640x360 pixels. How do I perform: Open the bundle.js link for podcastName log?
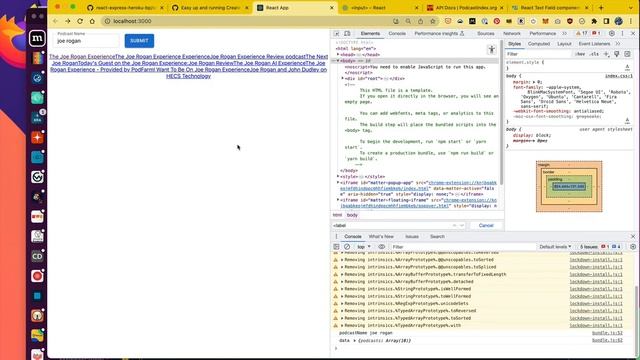607,333
